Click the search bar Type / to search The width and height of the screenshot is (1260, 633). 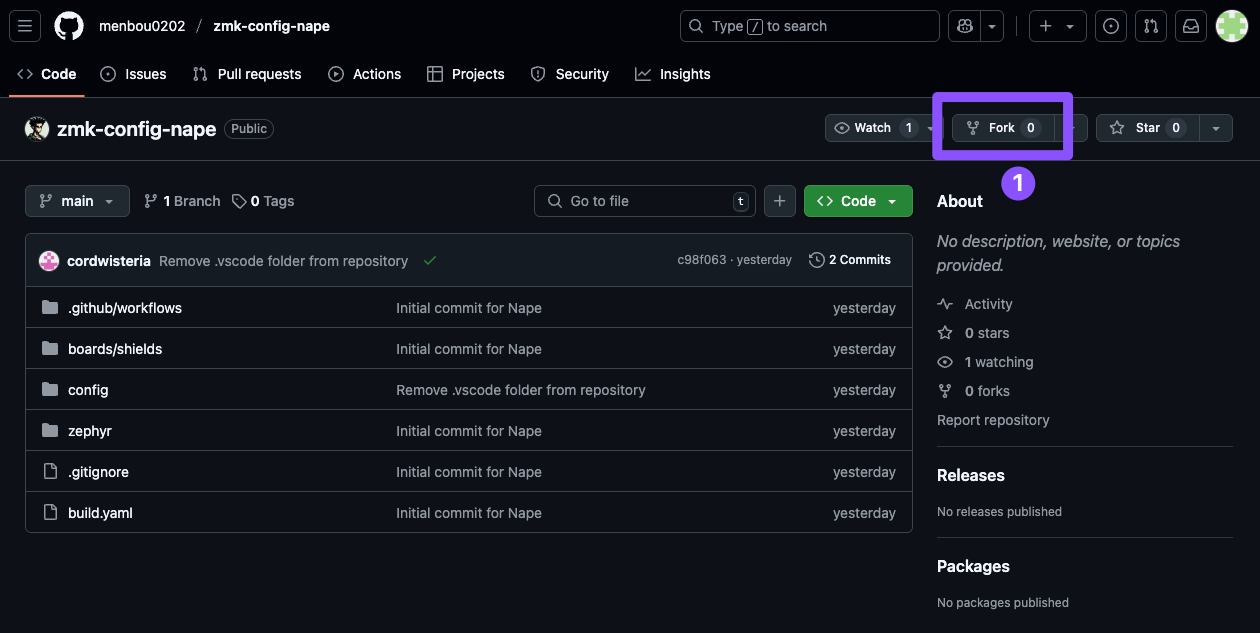coord(810,26)
